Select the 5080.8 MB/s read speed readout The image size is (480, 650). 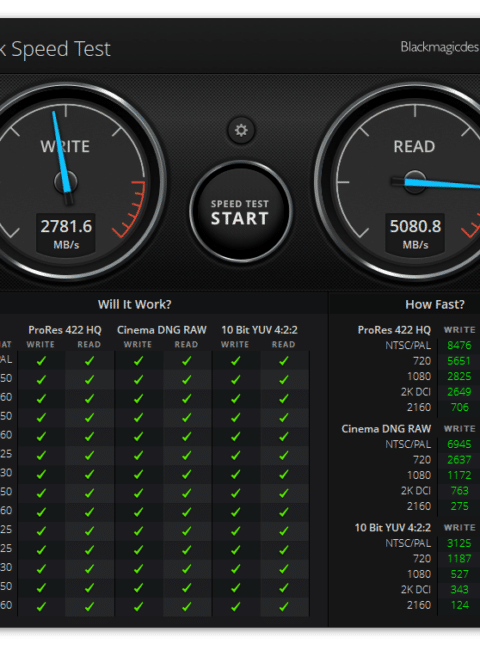coord(415,233)
